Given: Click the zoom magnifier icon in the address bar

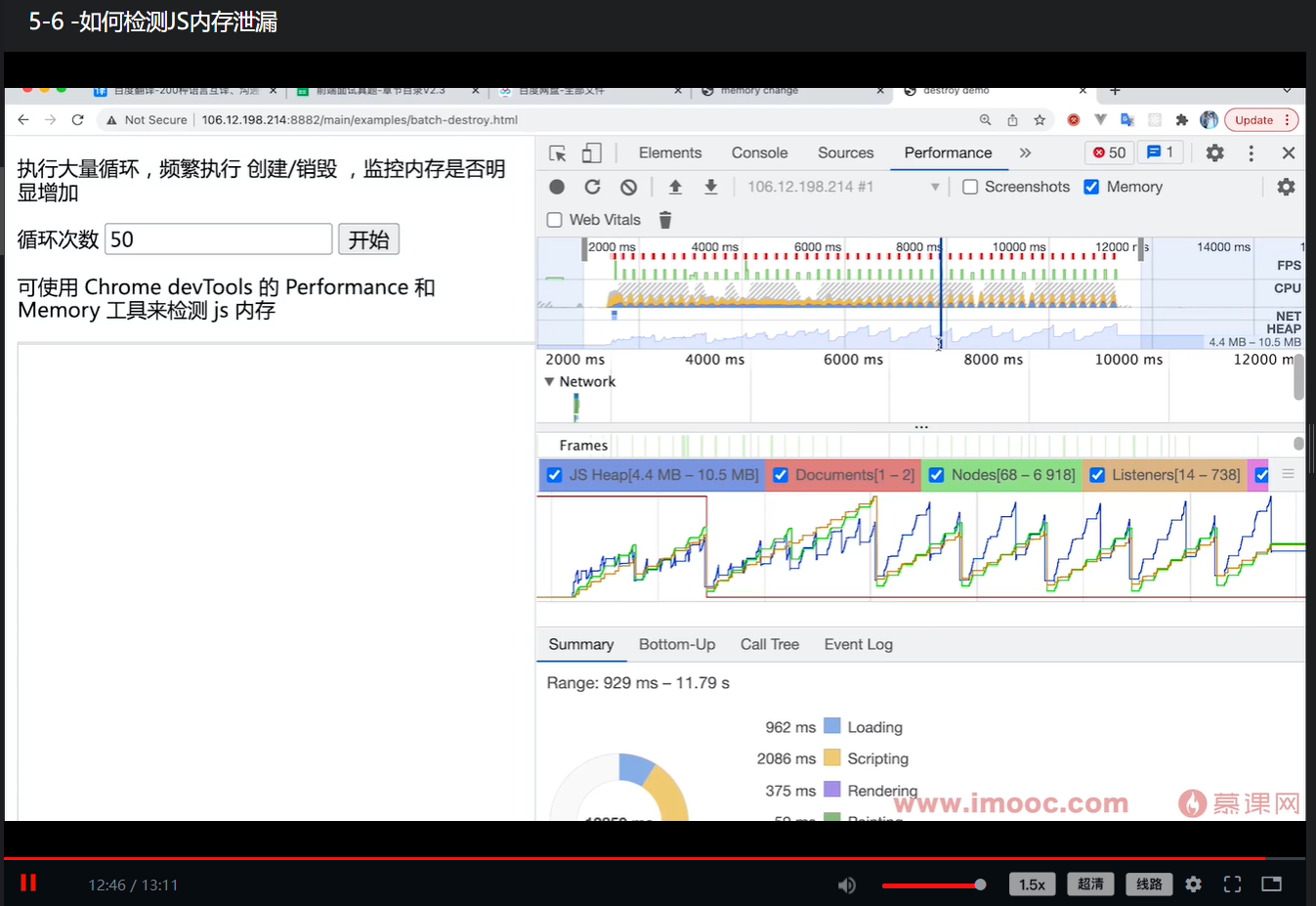Looking at the screenshot, I should pos(986,120).
